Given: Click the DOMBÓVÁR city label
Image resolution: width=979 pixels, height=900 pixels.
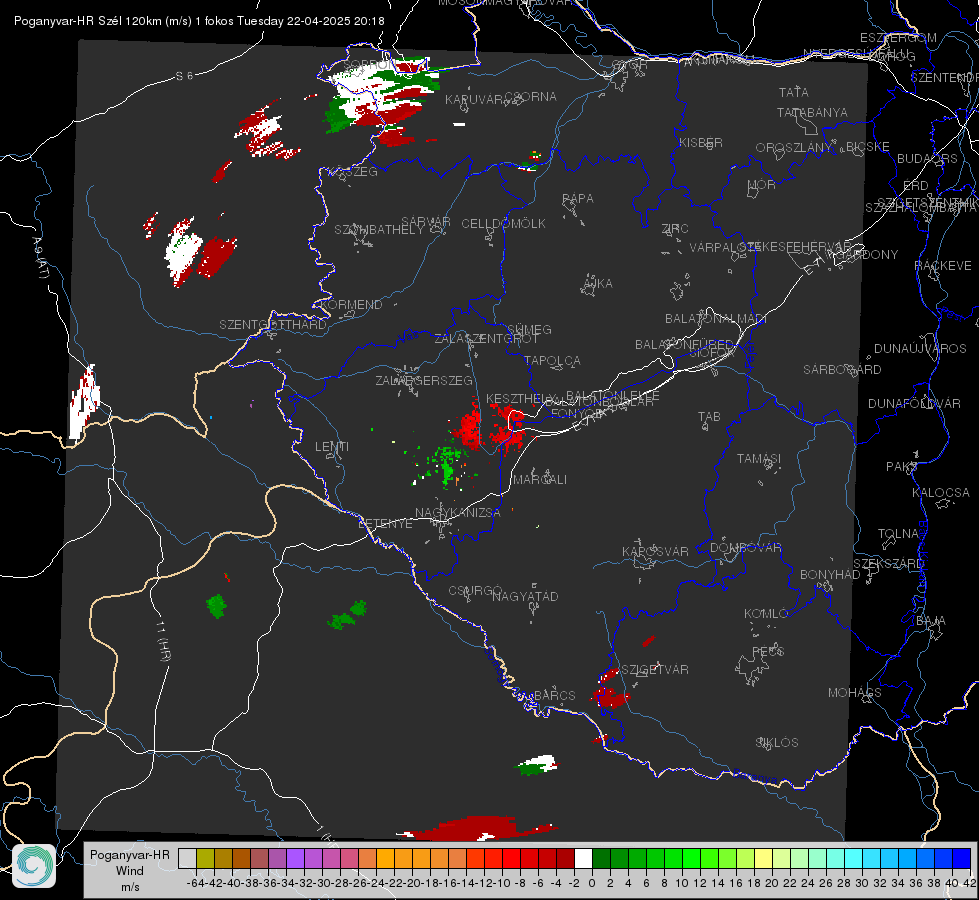Looking at the screenshot, I should pos(745,548).
